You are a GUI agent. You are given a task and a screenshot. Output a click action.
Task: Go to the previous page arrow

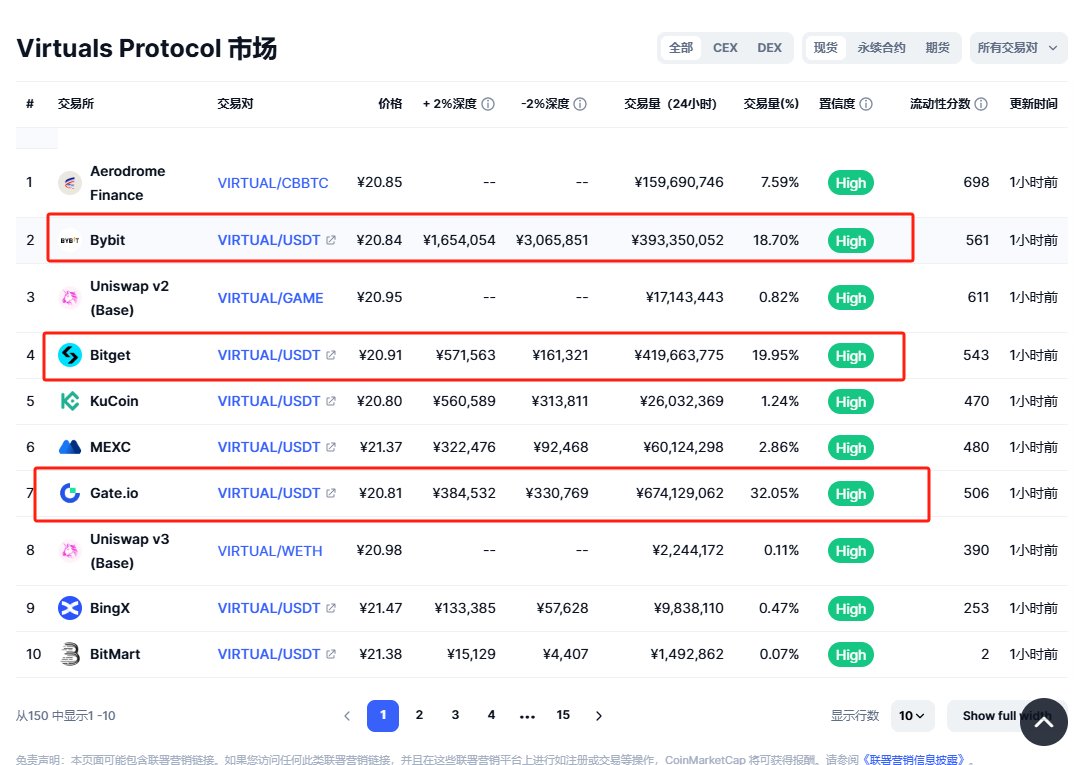(x=347, y=716)
